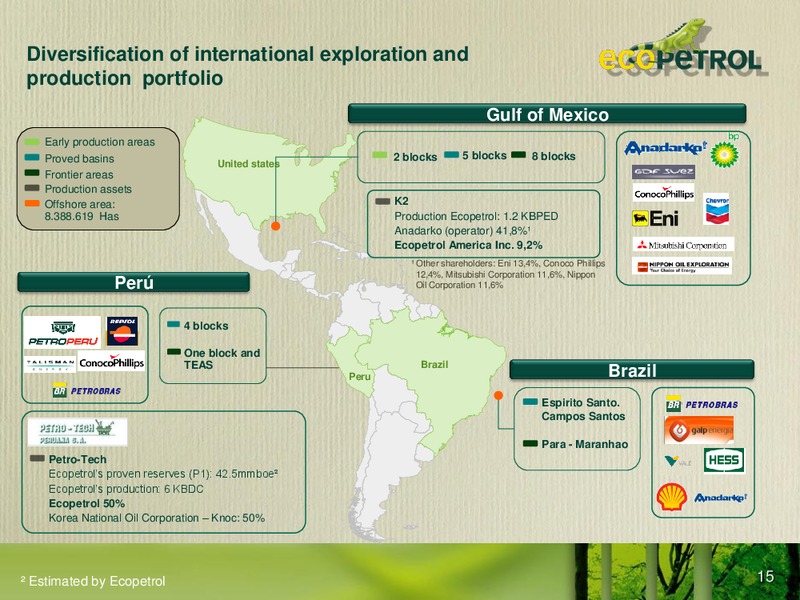800x600 pixels.
Task: Click the Talisman Energy logo
Action: click(x=50, y=363)
